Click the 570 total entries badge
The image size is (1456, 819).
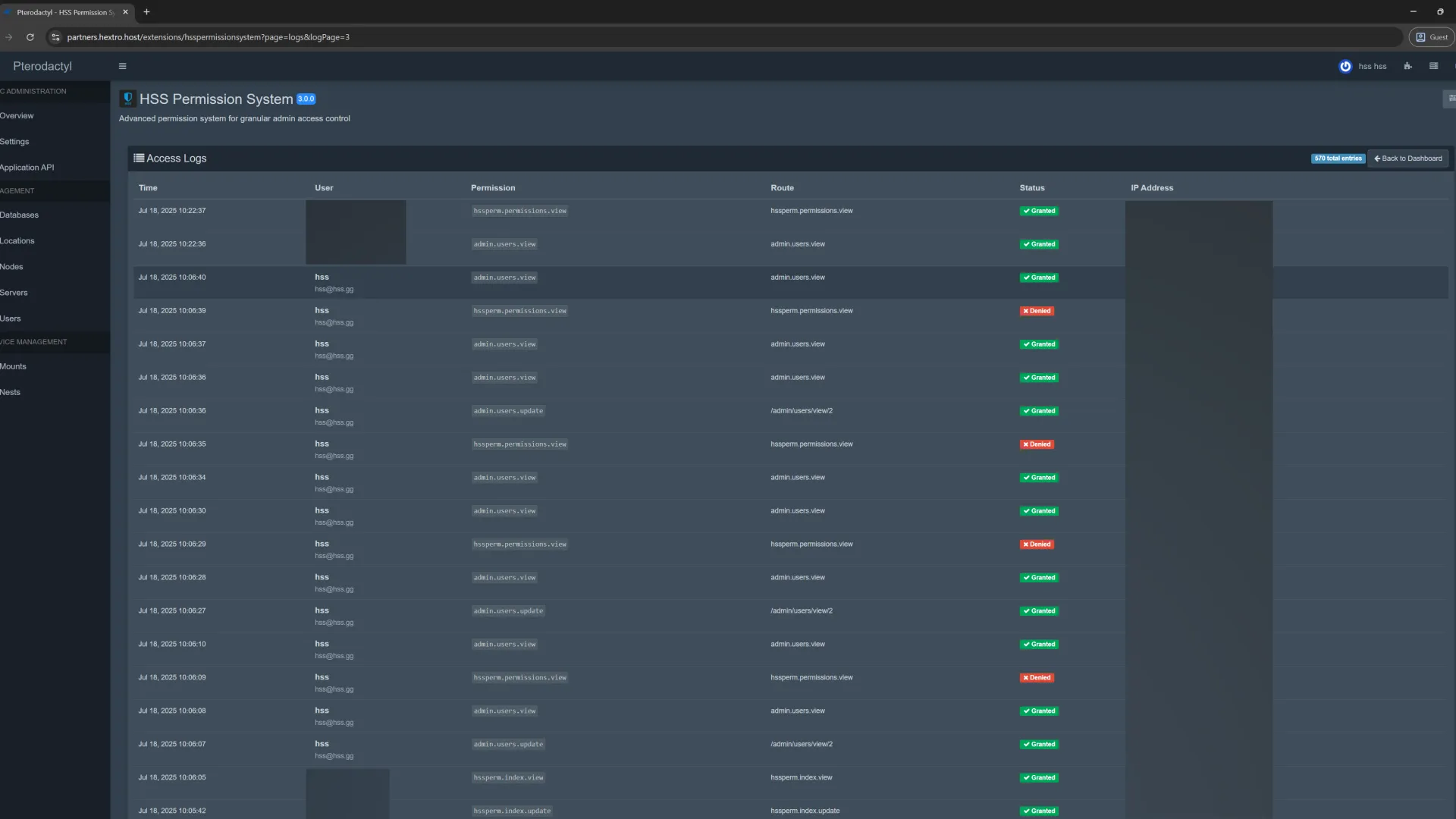coord(1338,158)
